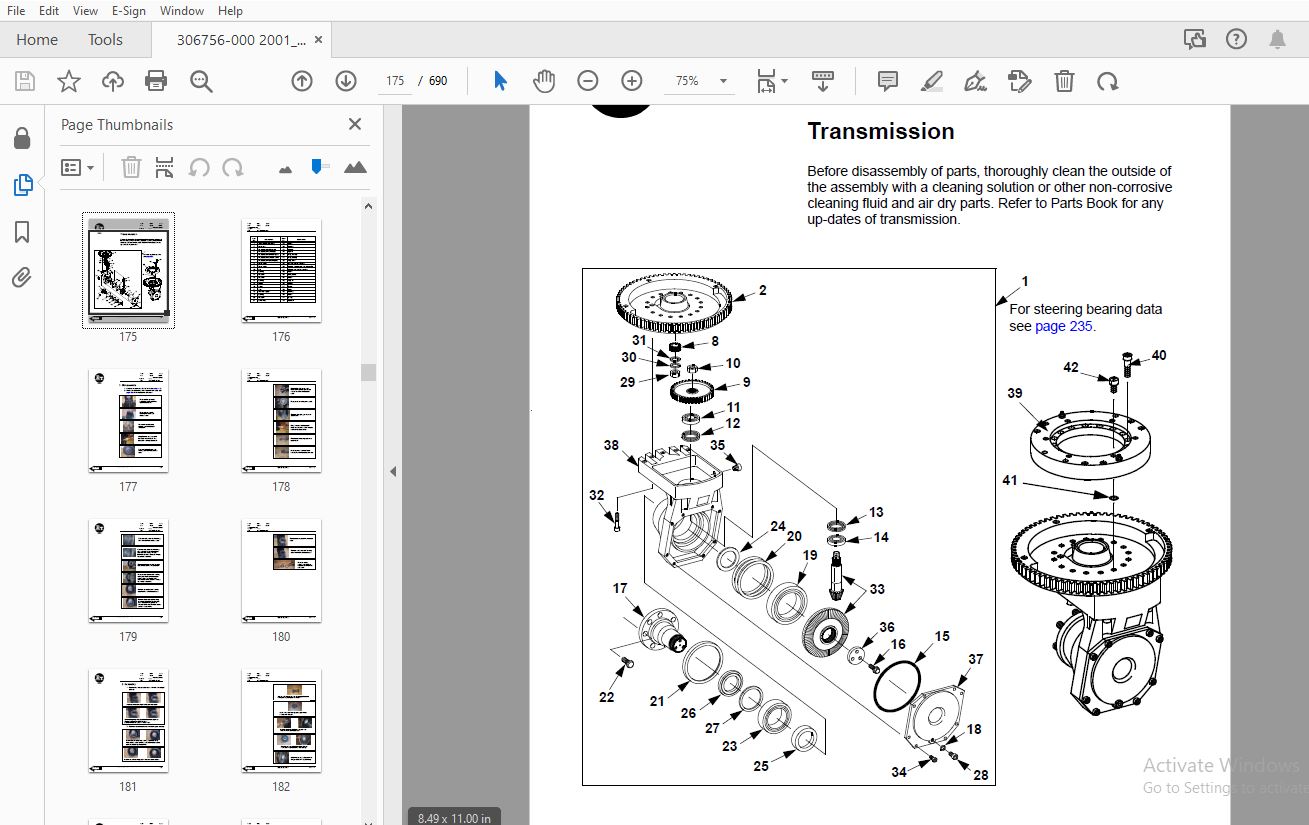Enlarge thumbnail size large mountain icon

click(x=355, y=167)
